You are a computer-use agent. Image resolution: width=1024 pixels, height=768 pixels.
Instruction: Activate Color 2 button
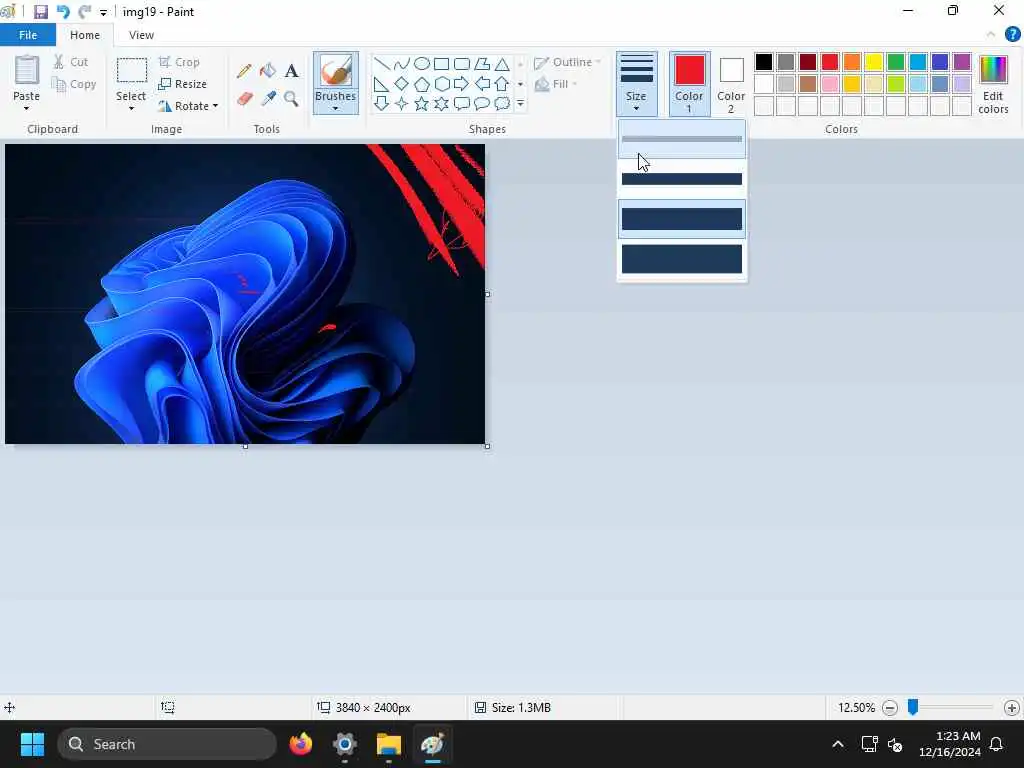(731, 84)
